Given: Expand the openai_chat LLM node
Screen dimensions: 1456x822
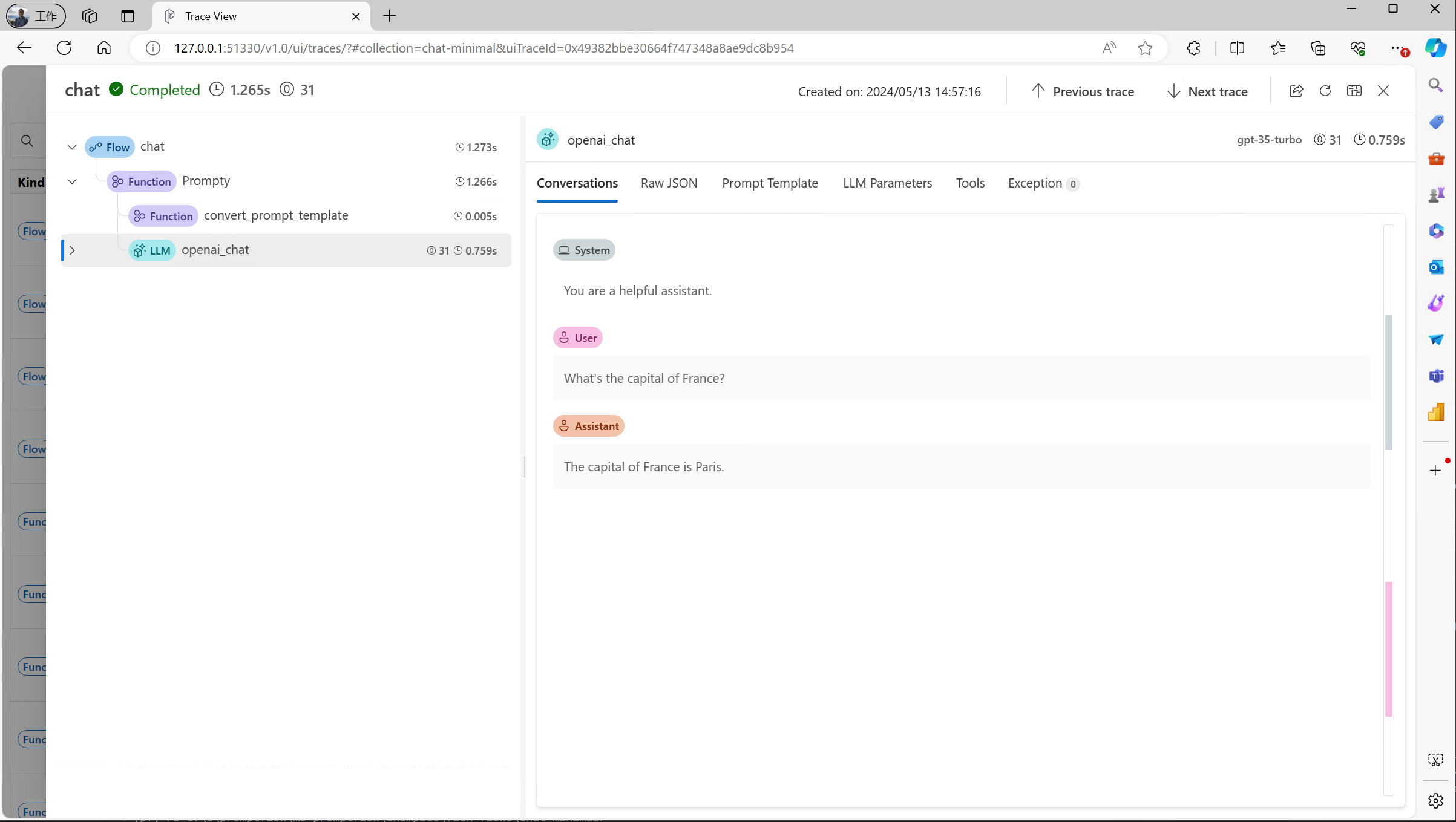Looking at the screenshot, I should pos(72,250).
